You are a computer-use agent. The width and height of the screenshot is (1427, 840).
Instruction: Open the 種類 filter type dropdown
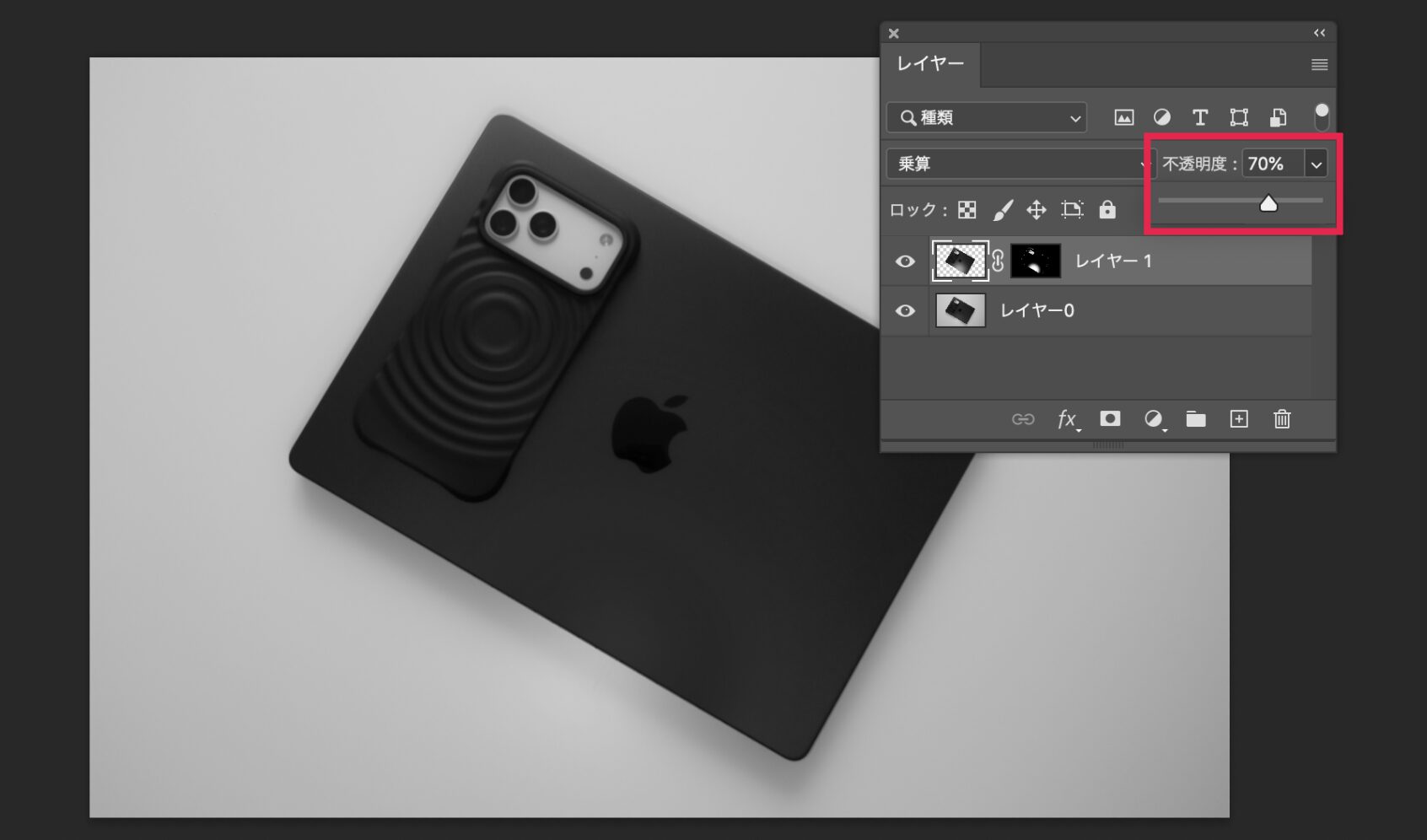click(987, 118)
